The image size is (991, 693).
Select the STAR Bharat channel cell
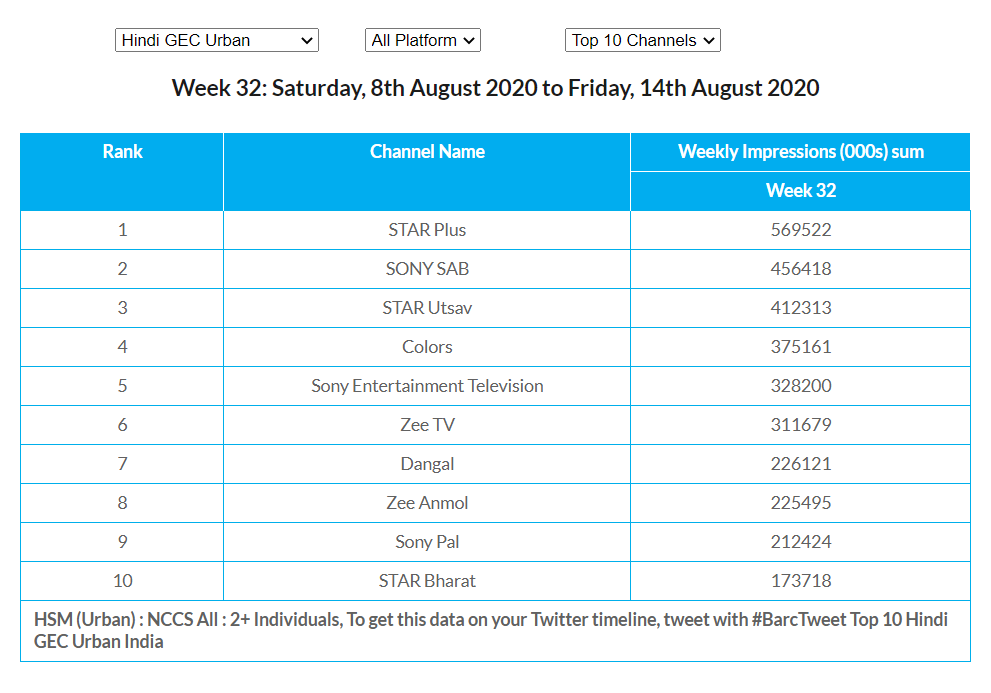coord(427,581)
